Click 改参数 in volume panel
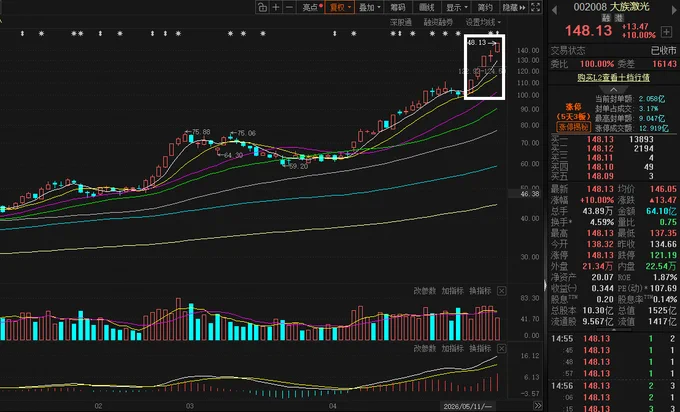 coord(424,291)
